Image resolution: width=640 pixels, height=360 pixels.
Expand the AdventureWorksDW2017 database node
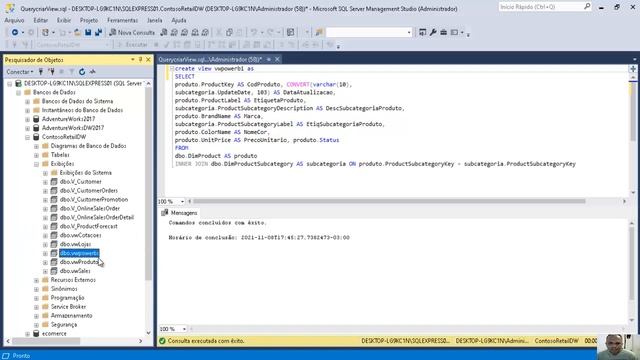(x=27, y=128)
